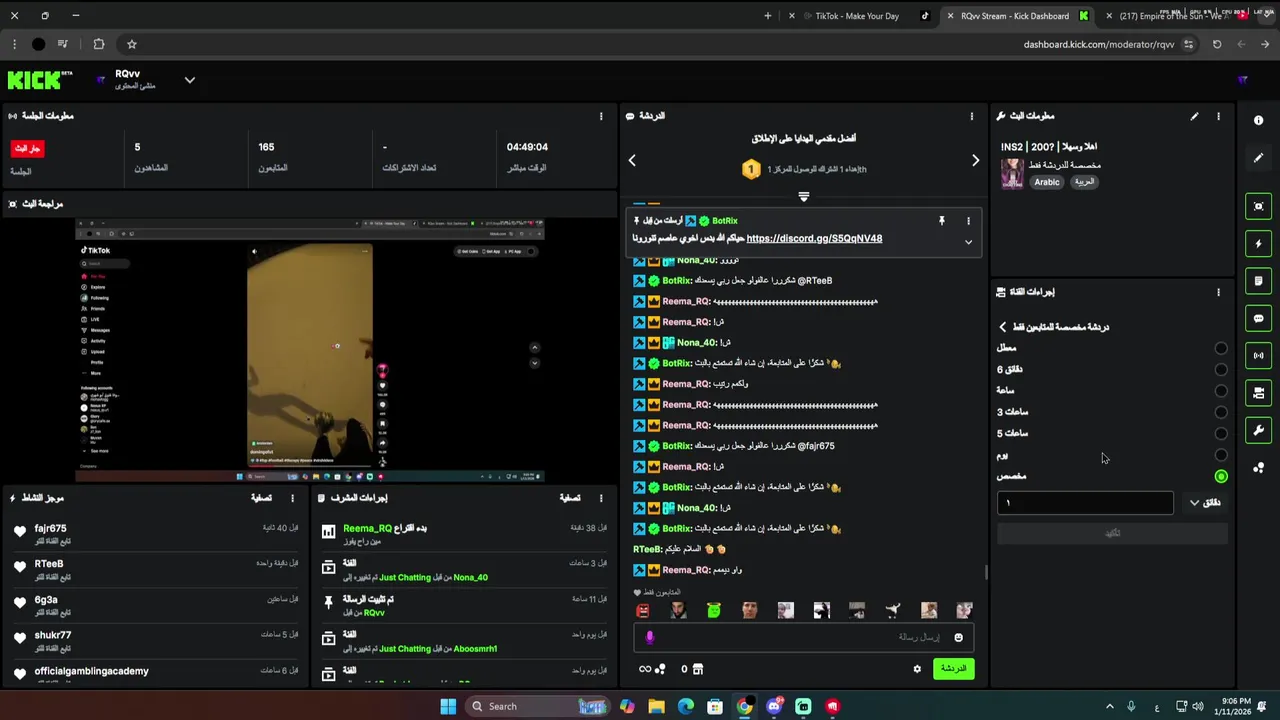Open the minutes unit dropdown
The image size is (1280, 720).
(x=1205, y=503)
